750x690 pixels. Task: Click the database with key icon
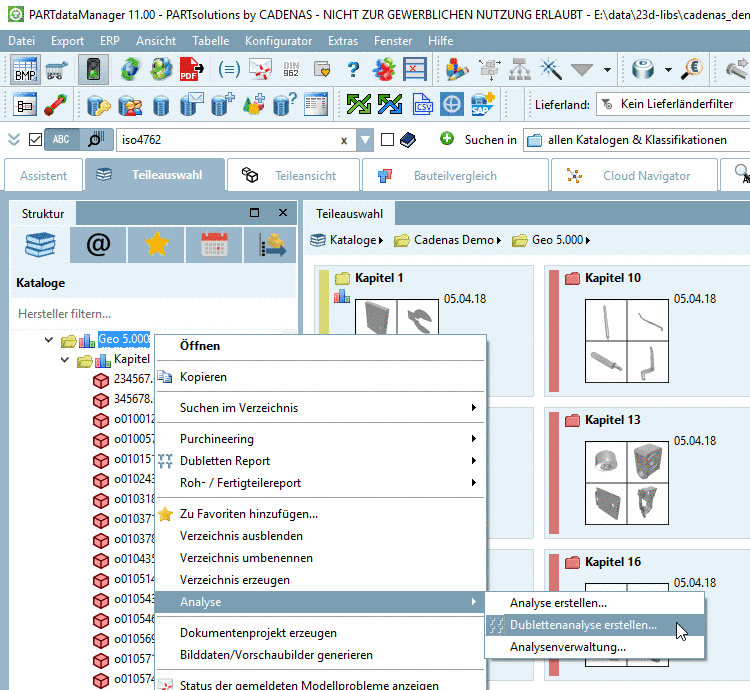(x=99, y=104)
